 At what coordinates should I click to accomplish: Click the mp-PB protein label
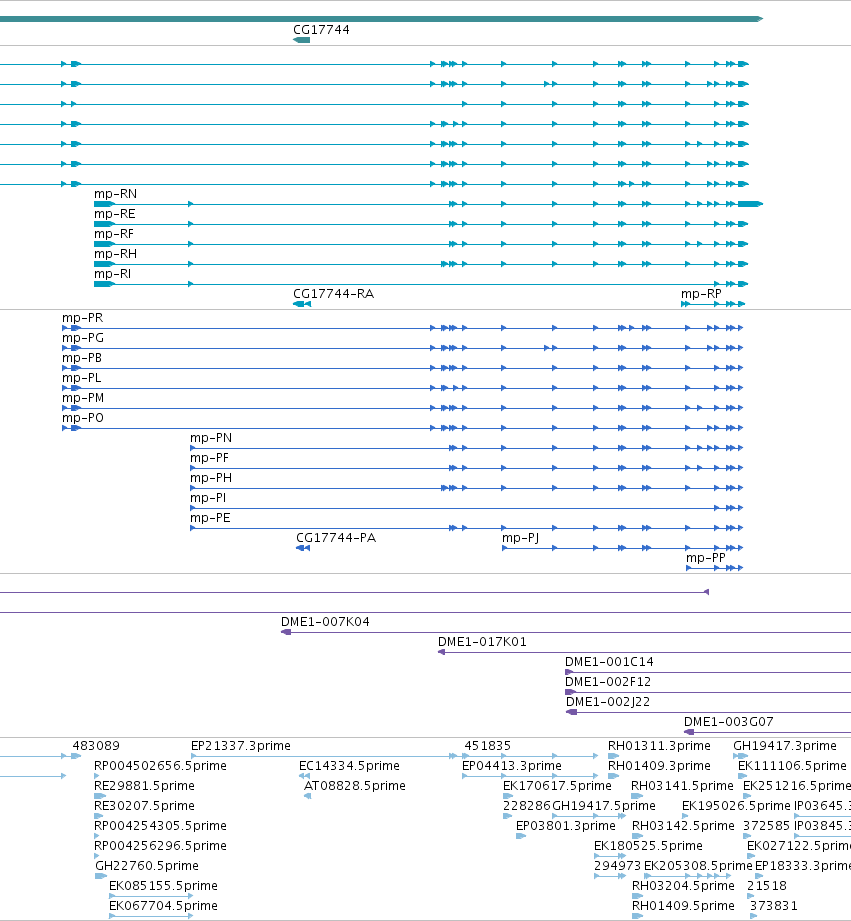82,358
